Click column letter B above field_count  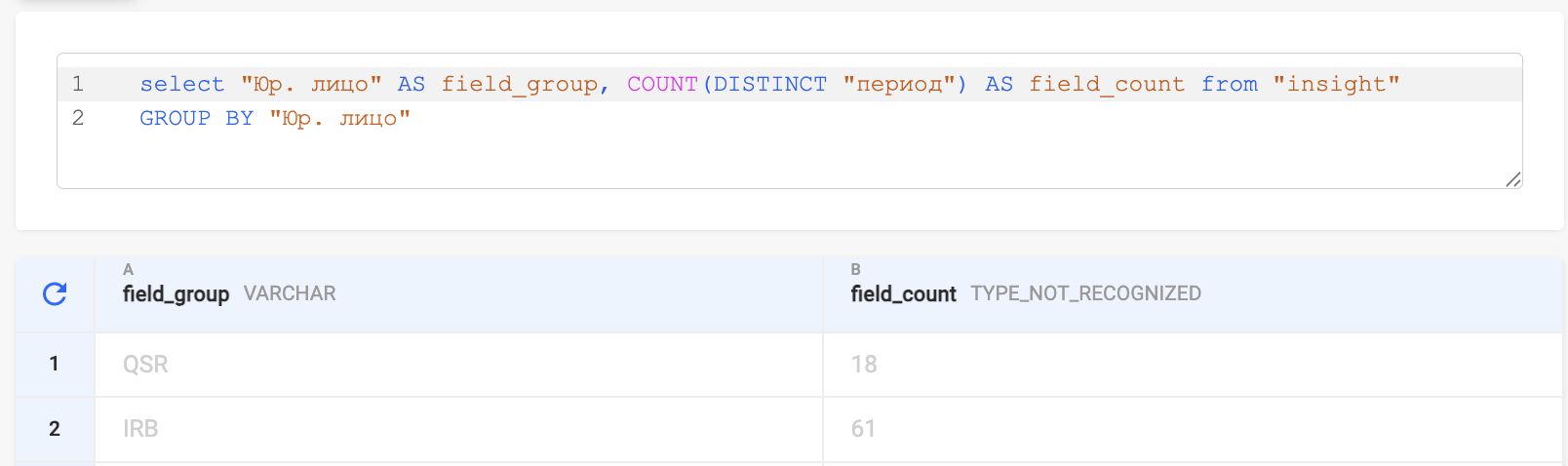[855, 269]
